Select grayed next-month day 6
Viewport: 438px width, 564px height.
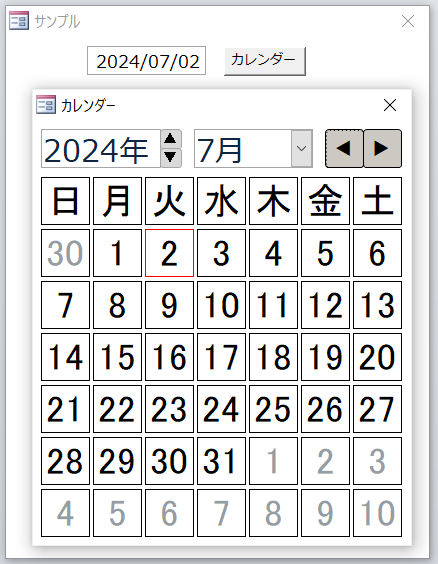click(x=169, y=513)
